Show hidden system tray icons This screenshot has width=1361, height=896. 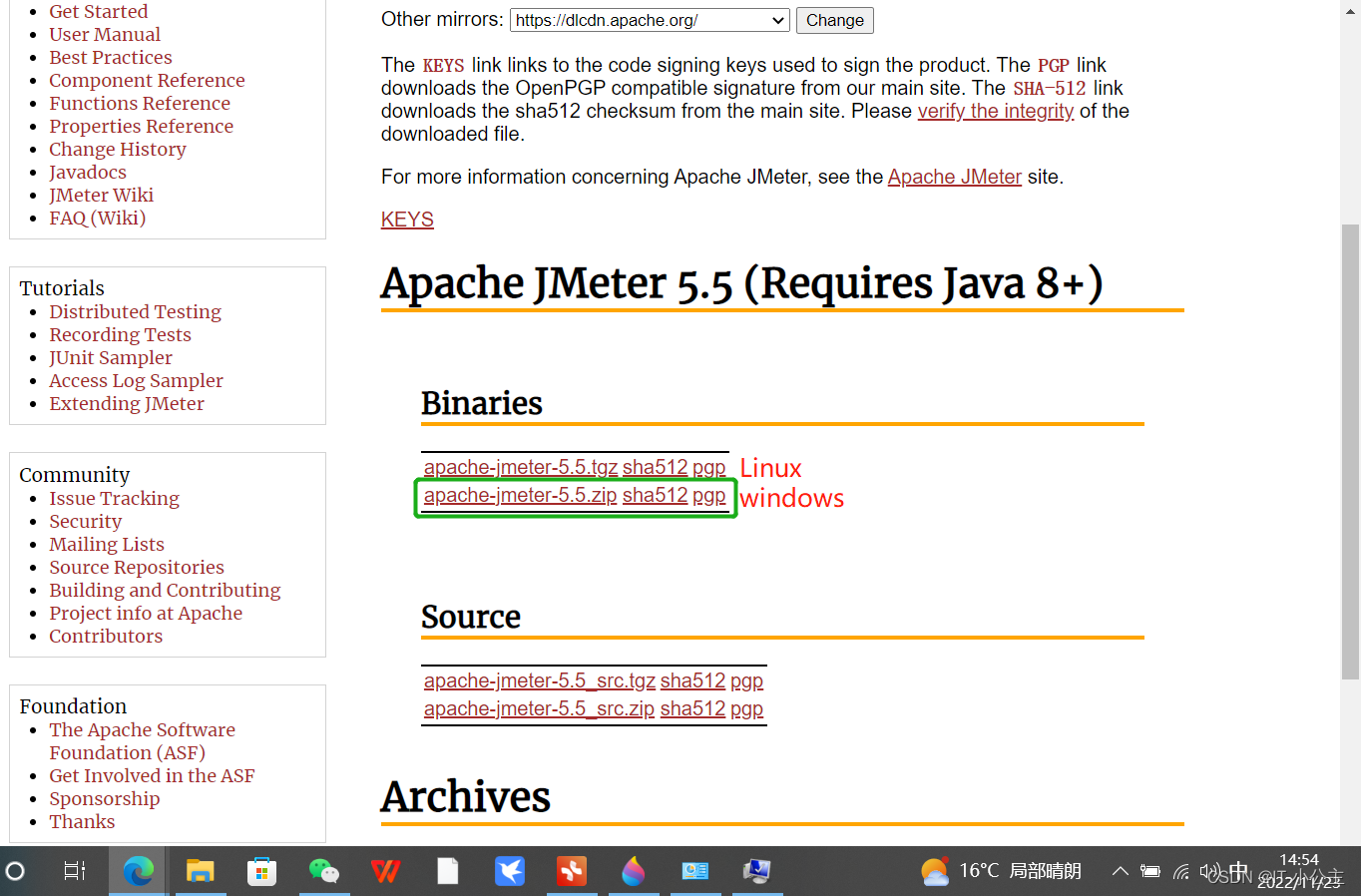[x=1121, y=871]
